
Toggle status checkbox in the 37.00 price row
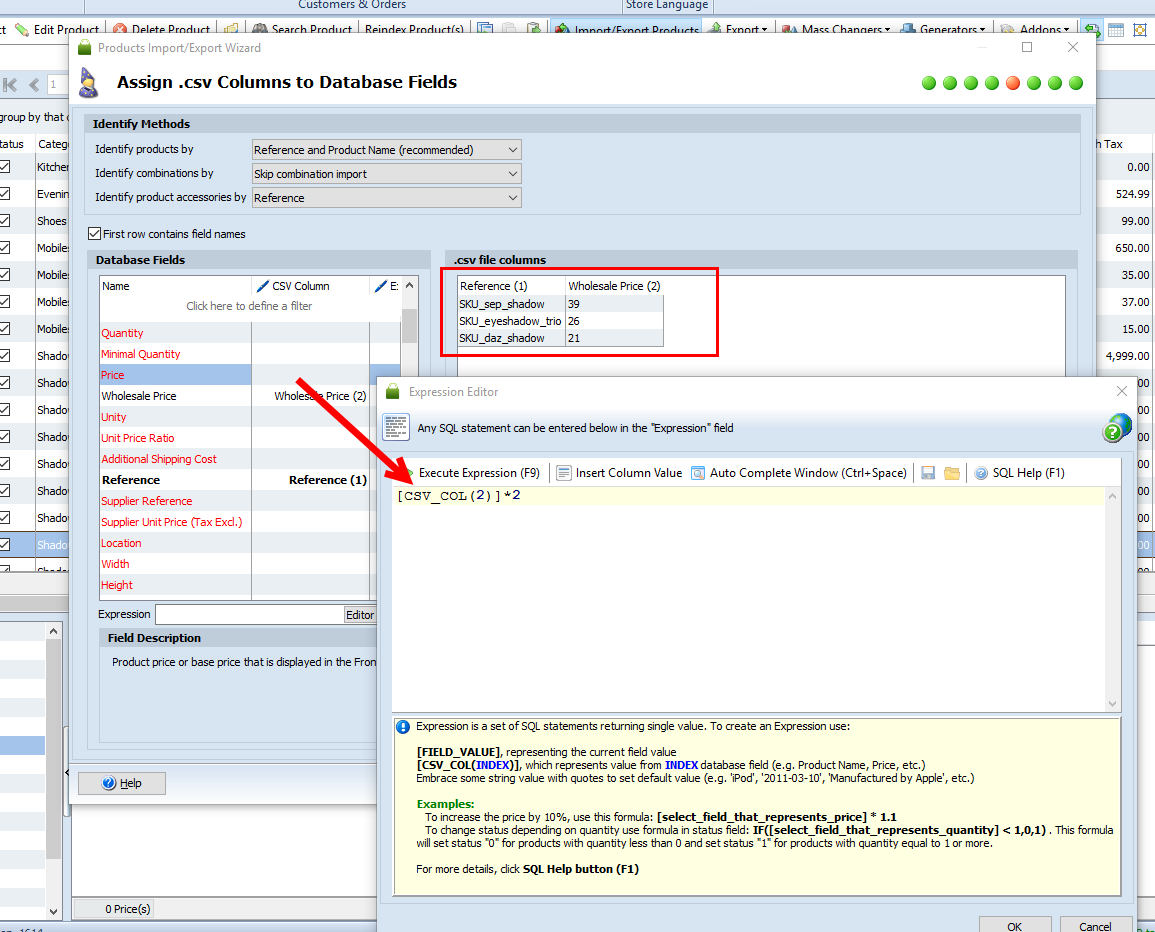click(x=5, y=302)
